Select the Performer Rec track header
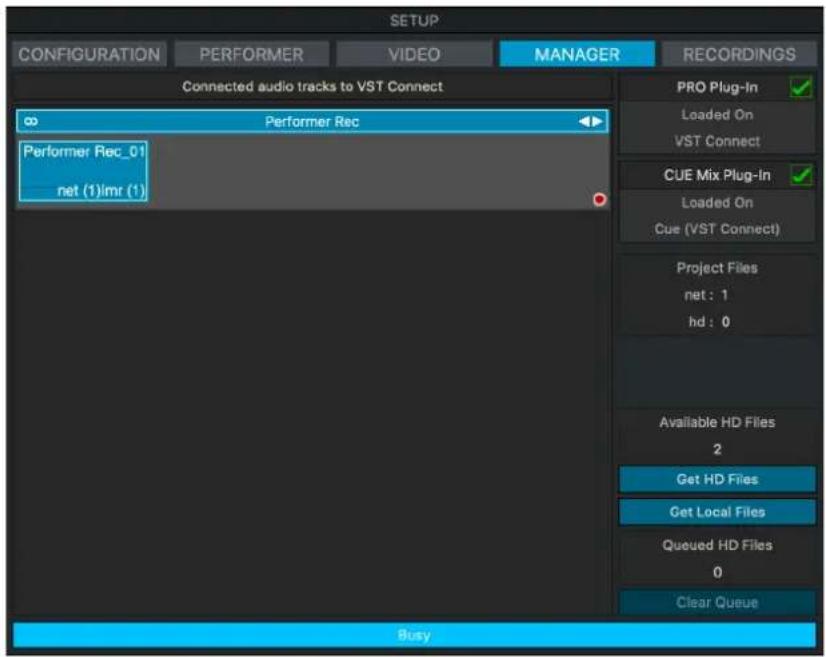This screenshot has height=657, width=826. tap(312, 122)
